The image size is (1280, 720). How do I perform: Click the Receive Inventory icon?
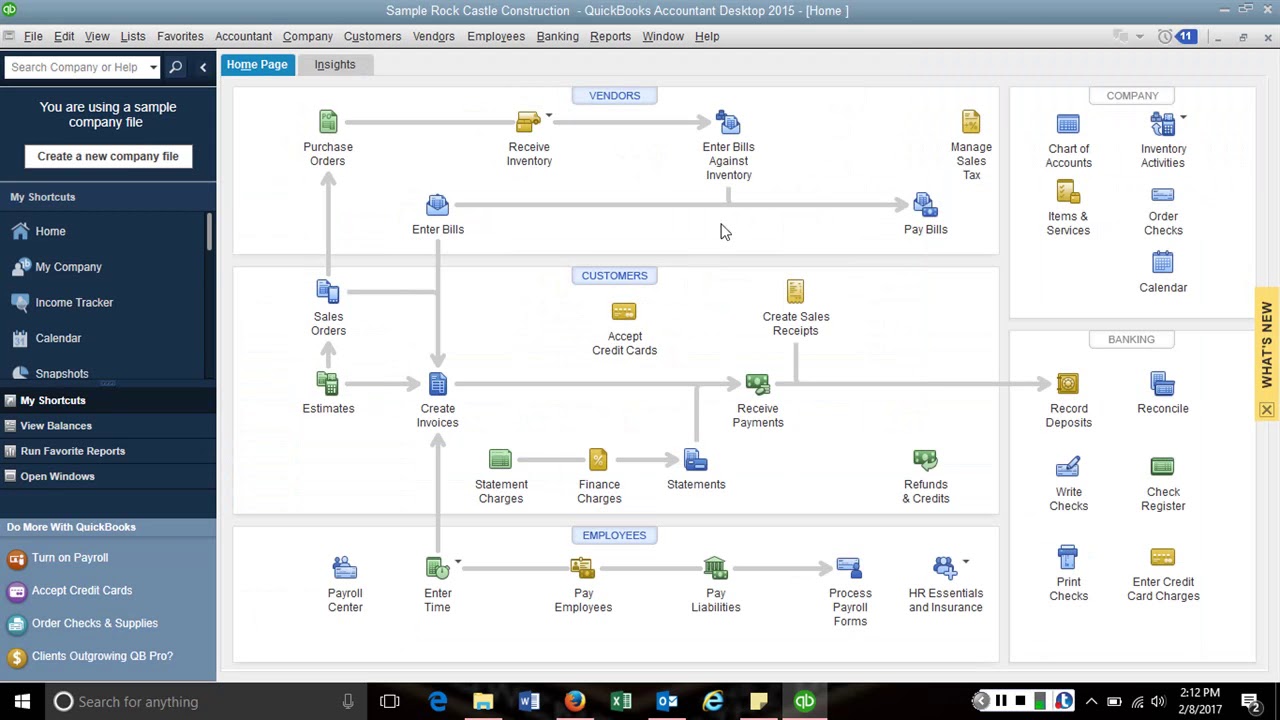[528, 122]
